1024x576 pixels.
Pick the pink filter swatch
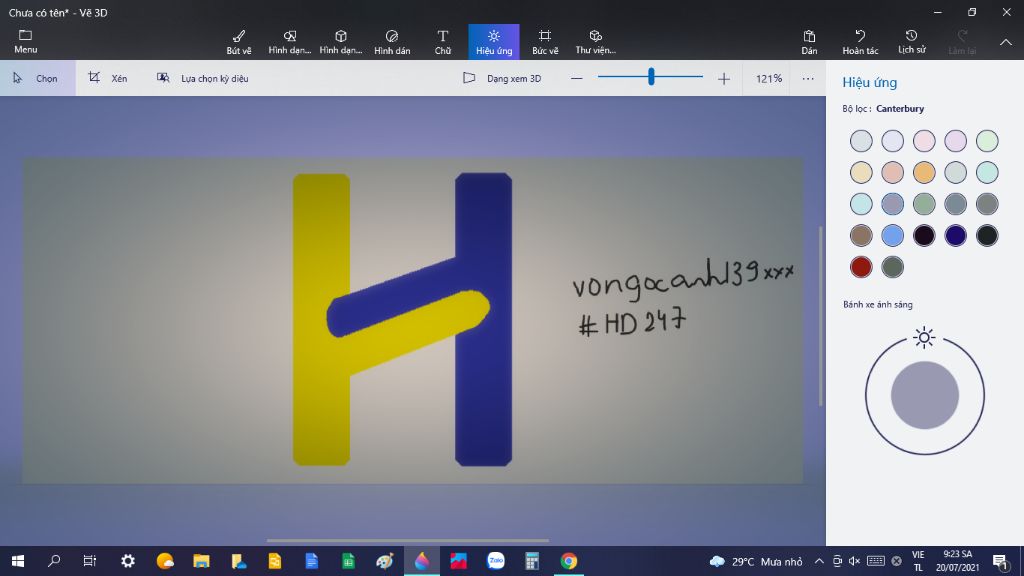pyautogui.click(x=924, y=141)
